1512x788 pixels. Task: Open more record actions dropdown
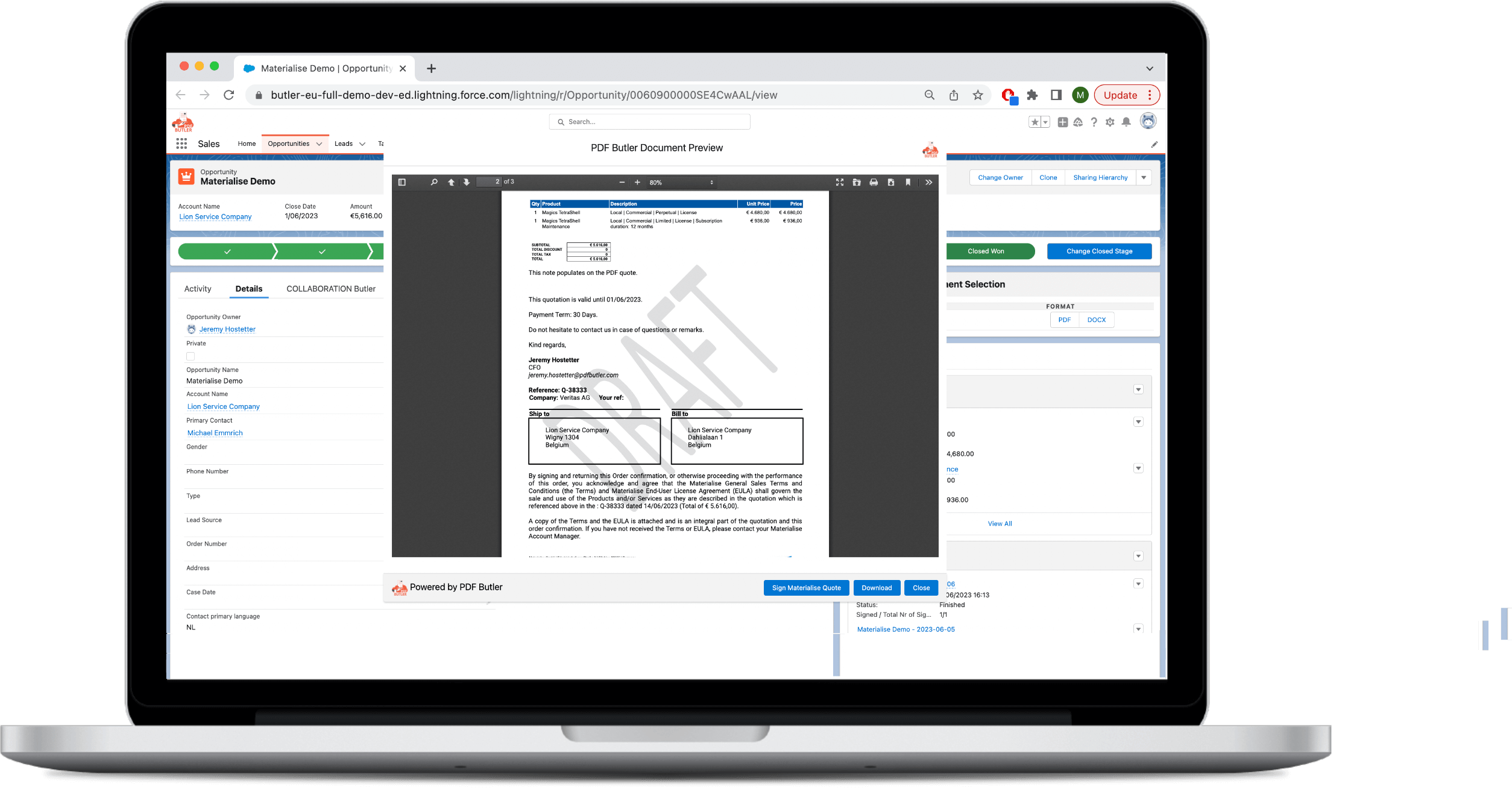point(1144,178)
